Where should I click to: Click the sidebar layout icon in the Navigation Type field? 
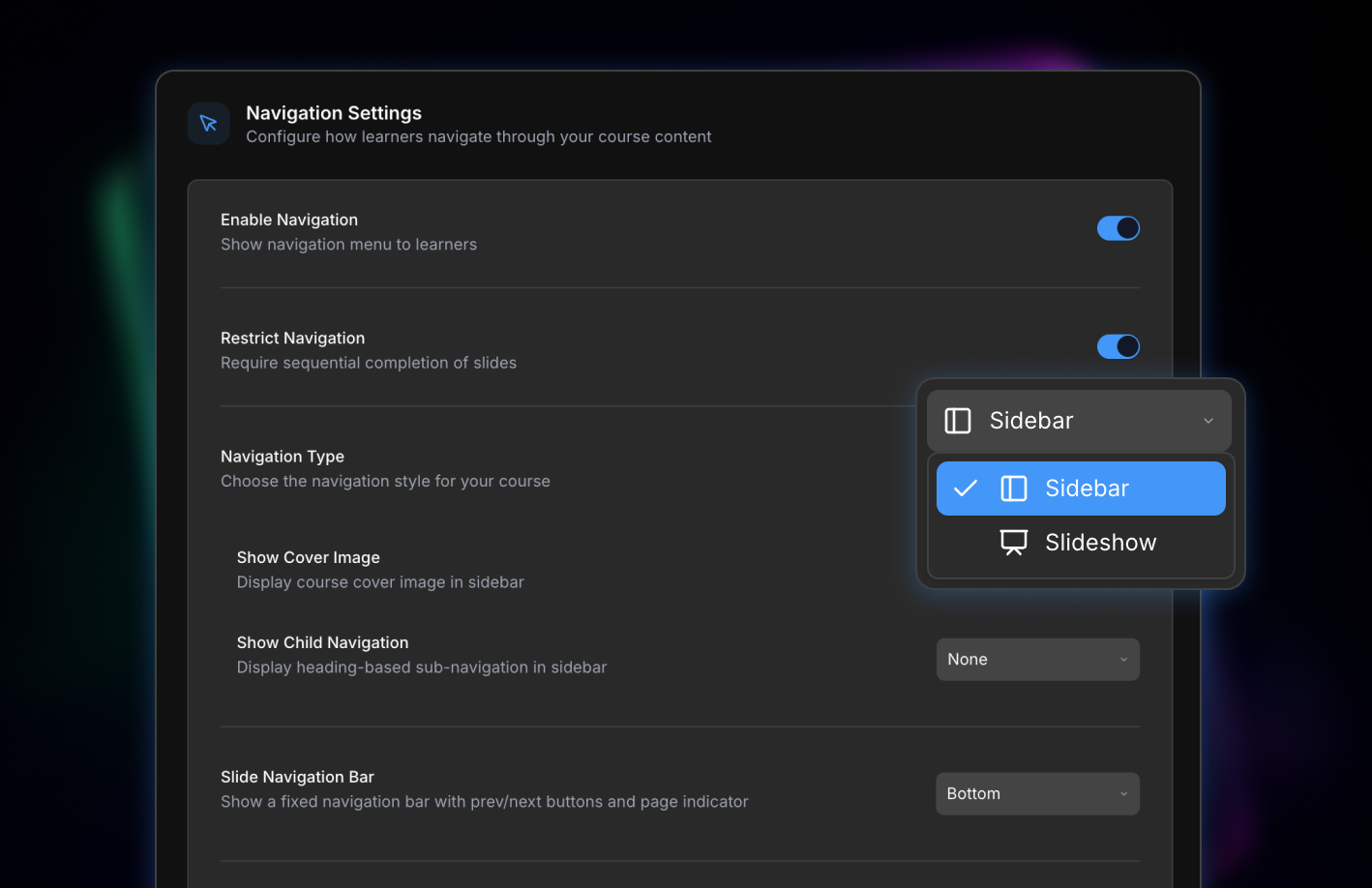pyautogui.click(x=957, y=421)
